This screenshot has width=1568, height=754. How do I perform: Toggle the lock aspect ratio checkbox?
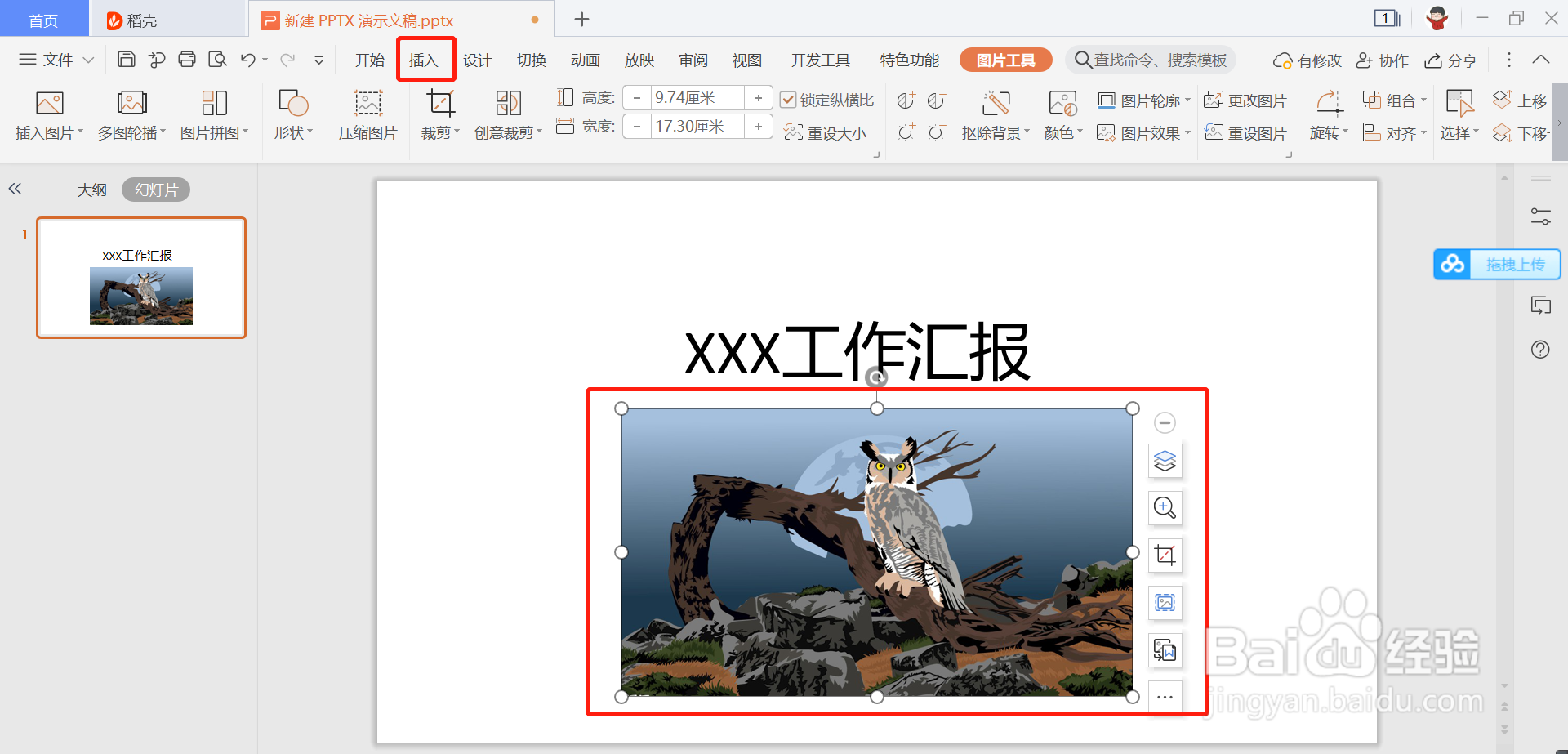788,100
